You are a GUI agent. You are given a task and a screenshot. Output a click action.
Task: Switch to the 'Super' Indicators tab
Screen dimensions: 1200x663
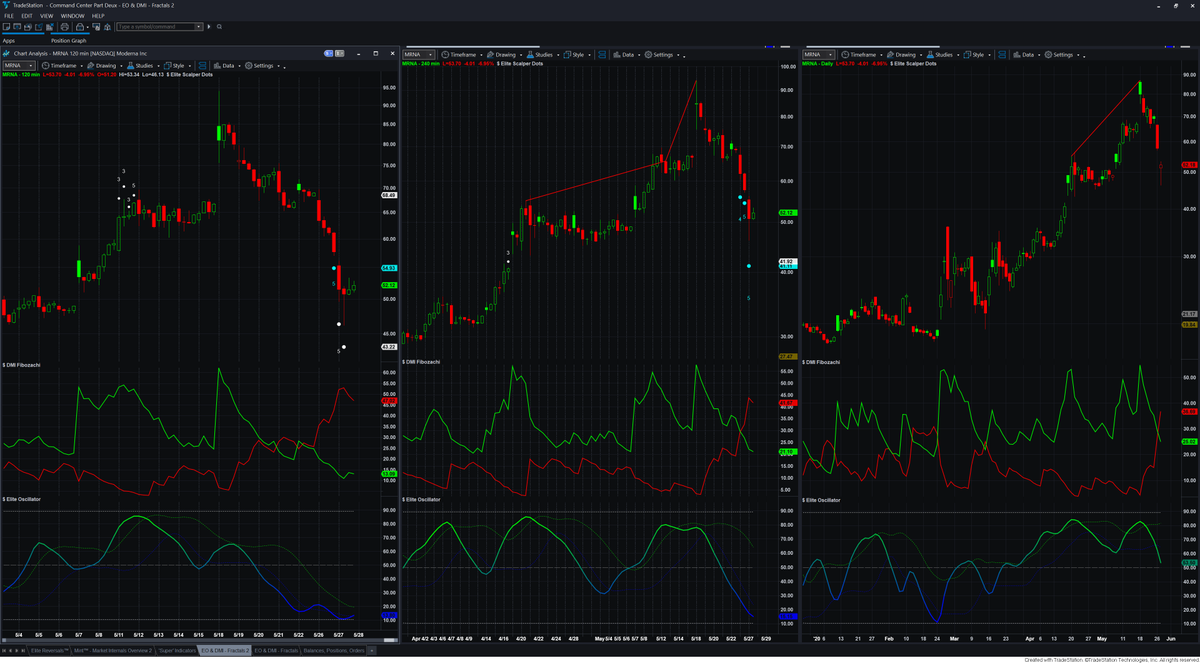pos(176,651)
